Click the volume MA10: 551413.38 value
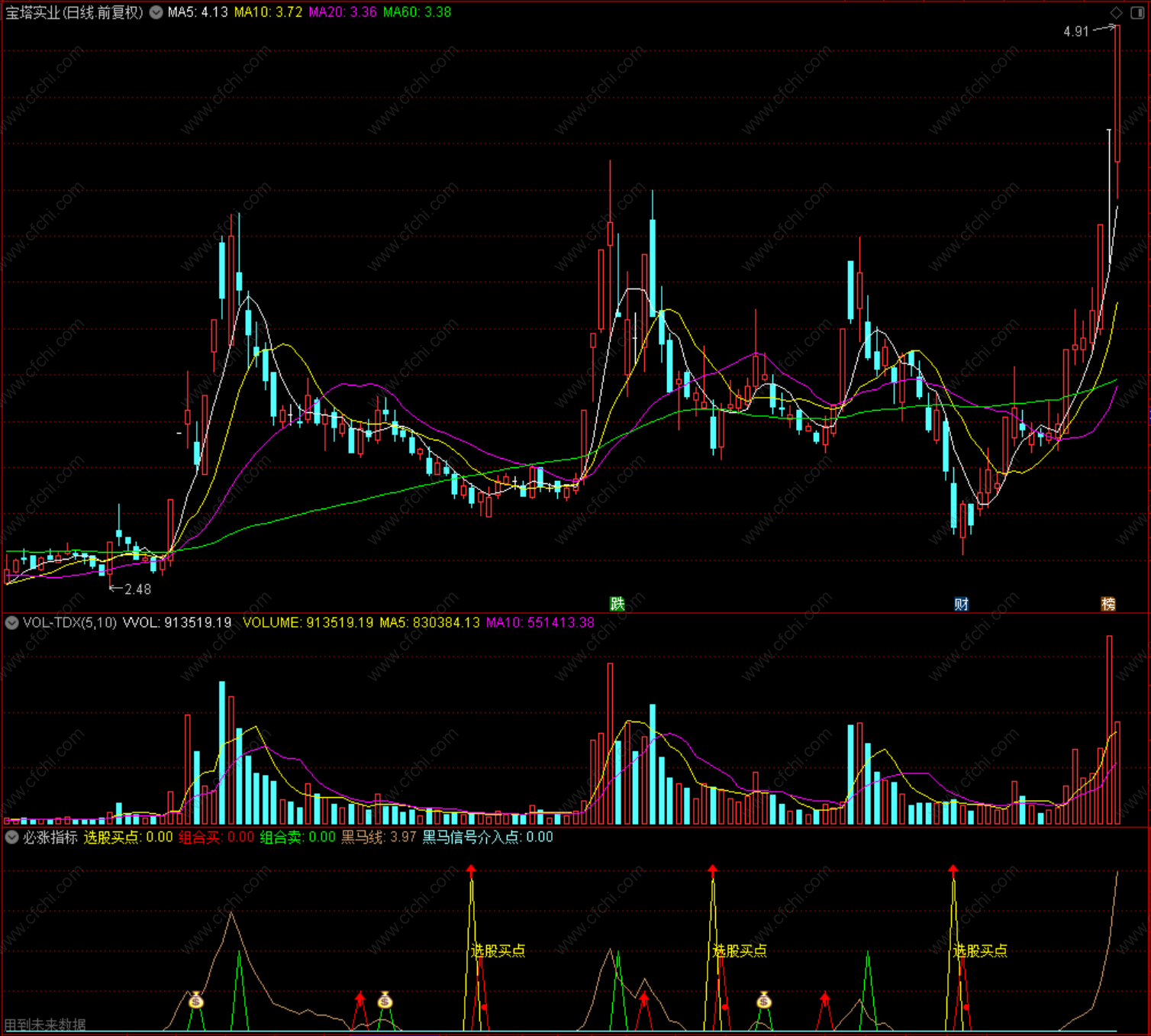The image size is (1151, 1036). coord(540,623)
